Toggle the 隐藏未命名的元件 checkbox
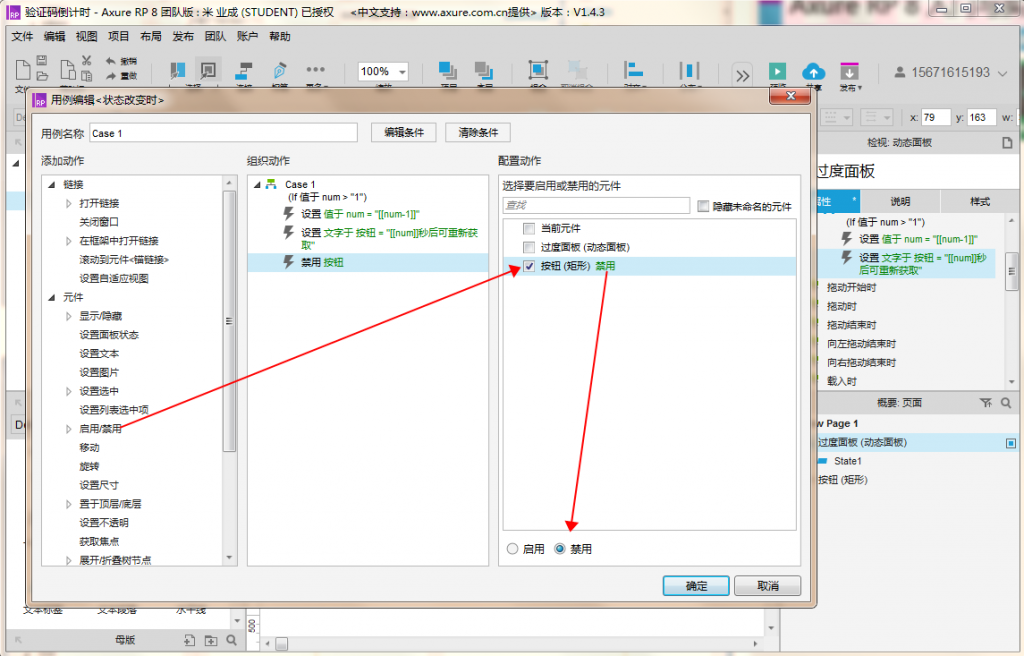Viewport: 1024px width, 656px height. (x=704, y=206)
